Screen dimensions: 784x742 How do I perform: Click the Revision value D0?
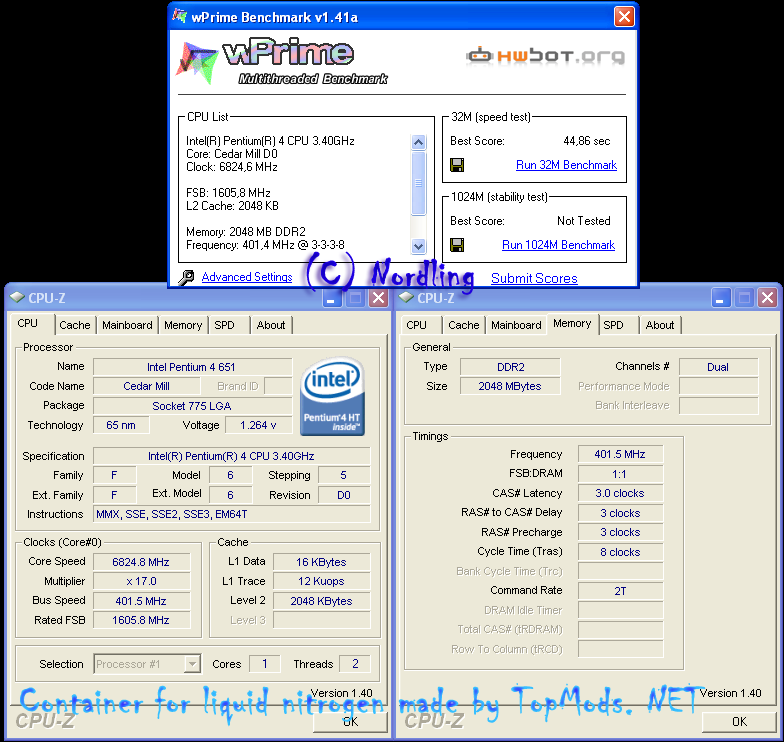tap(344, 495)
